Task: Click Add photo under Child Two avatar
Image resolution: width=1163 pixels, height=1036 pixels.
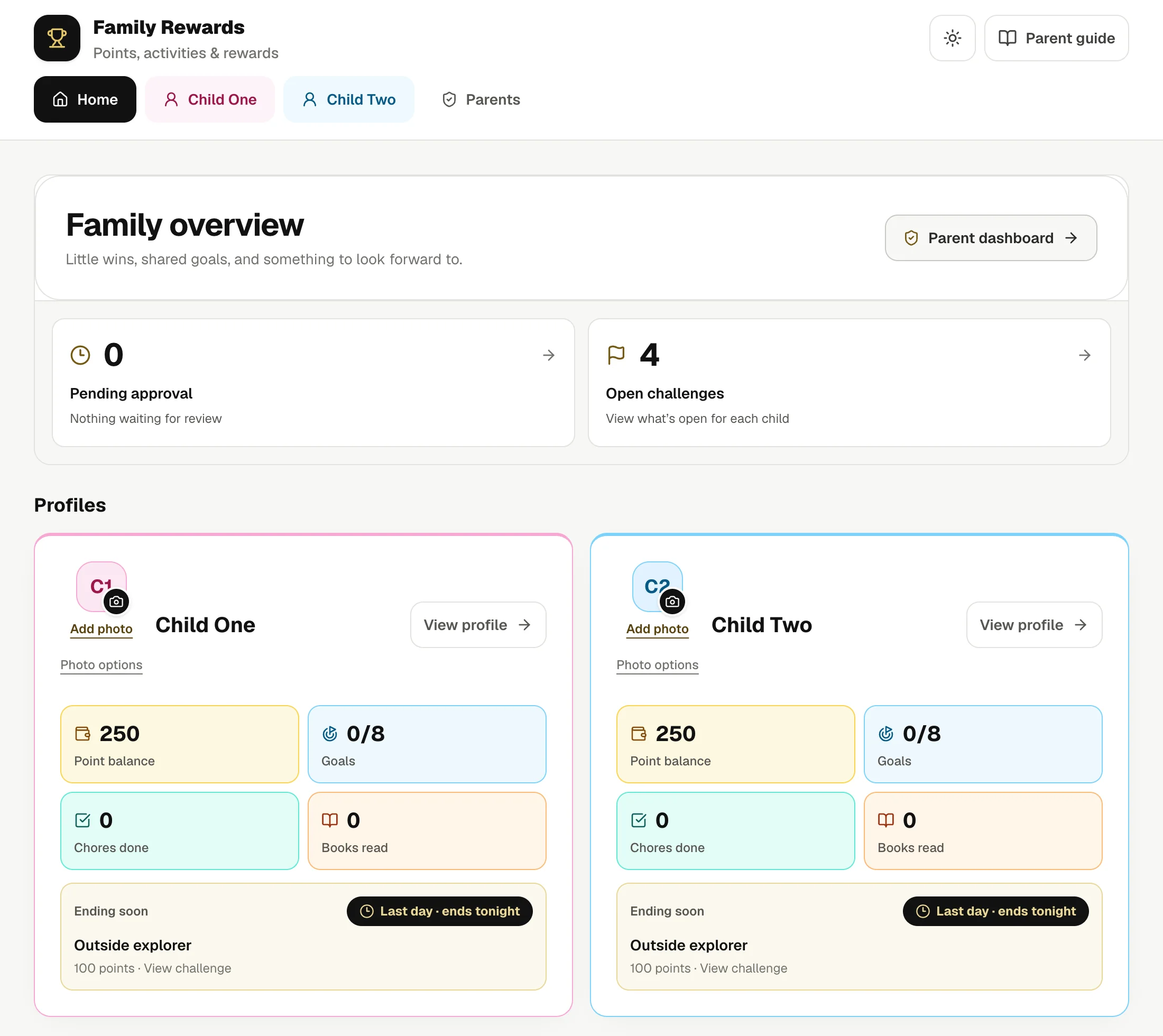Action: coord(658,629)
